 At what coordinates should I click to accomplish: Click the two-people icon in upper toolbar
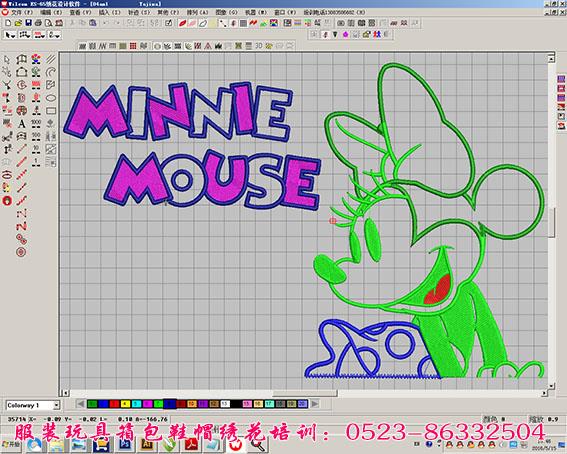pos(377,34)
